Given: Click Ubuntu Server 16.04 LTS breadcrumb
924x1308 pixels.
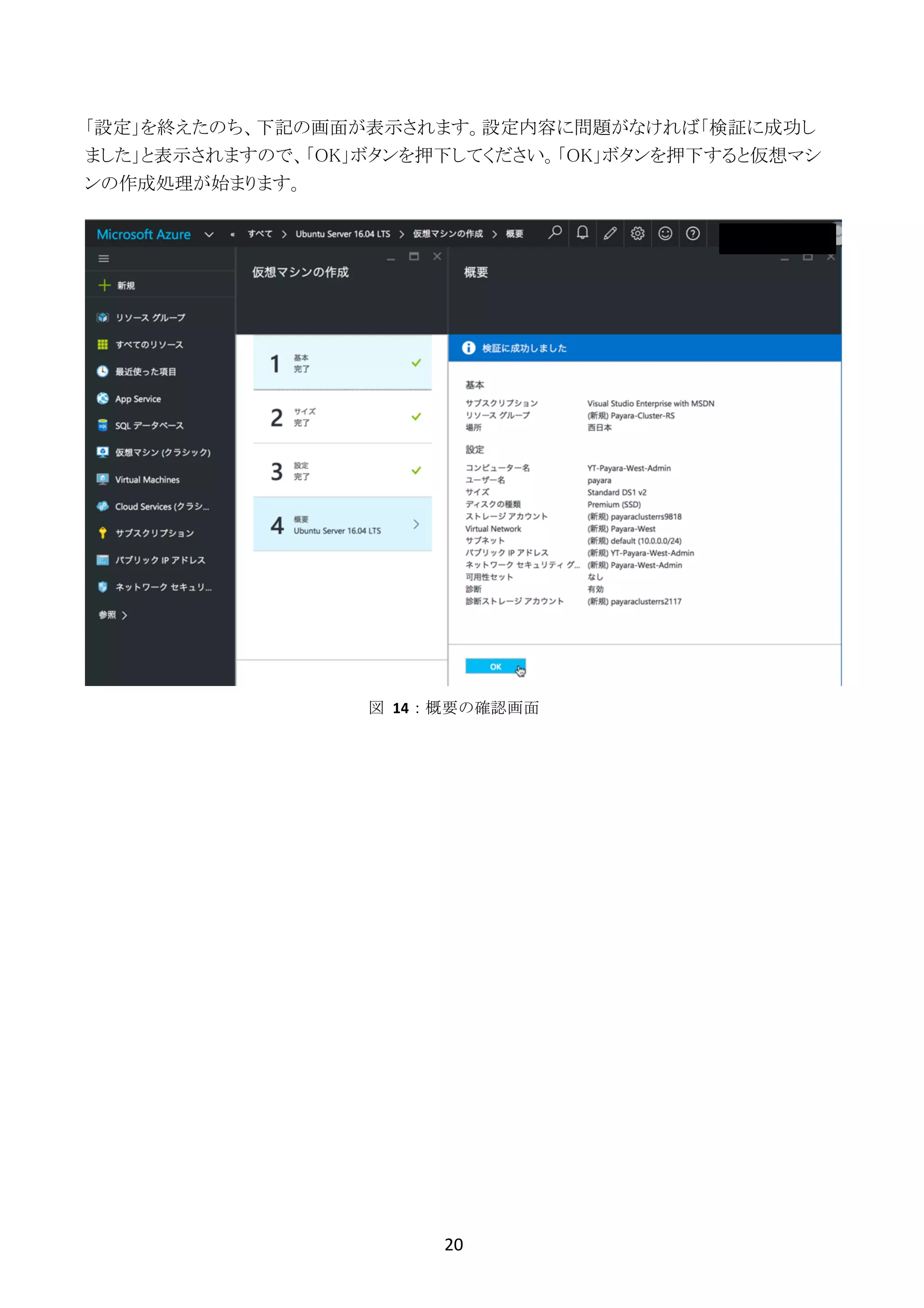Looking at the screenshot, I should 342,234.
